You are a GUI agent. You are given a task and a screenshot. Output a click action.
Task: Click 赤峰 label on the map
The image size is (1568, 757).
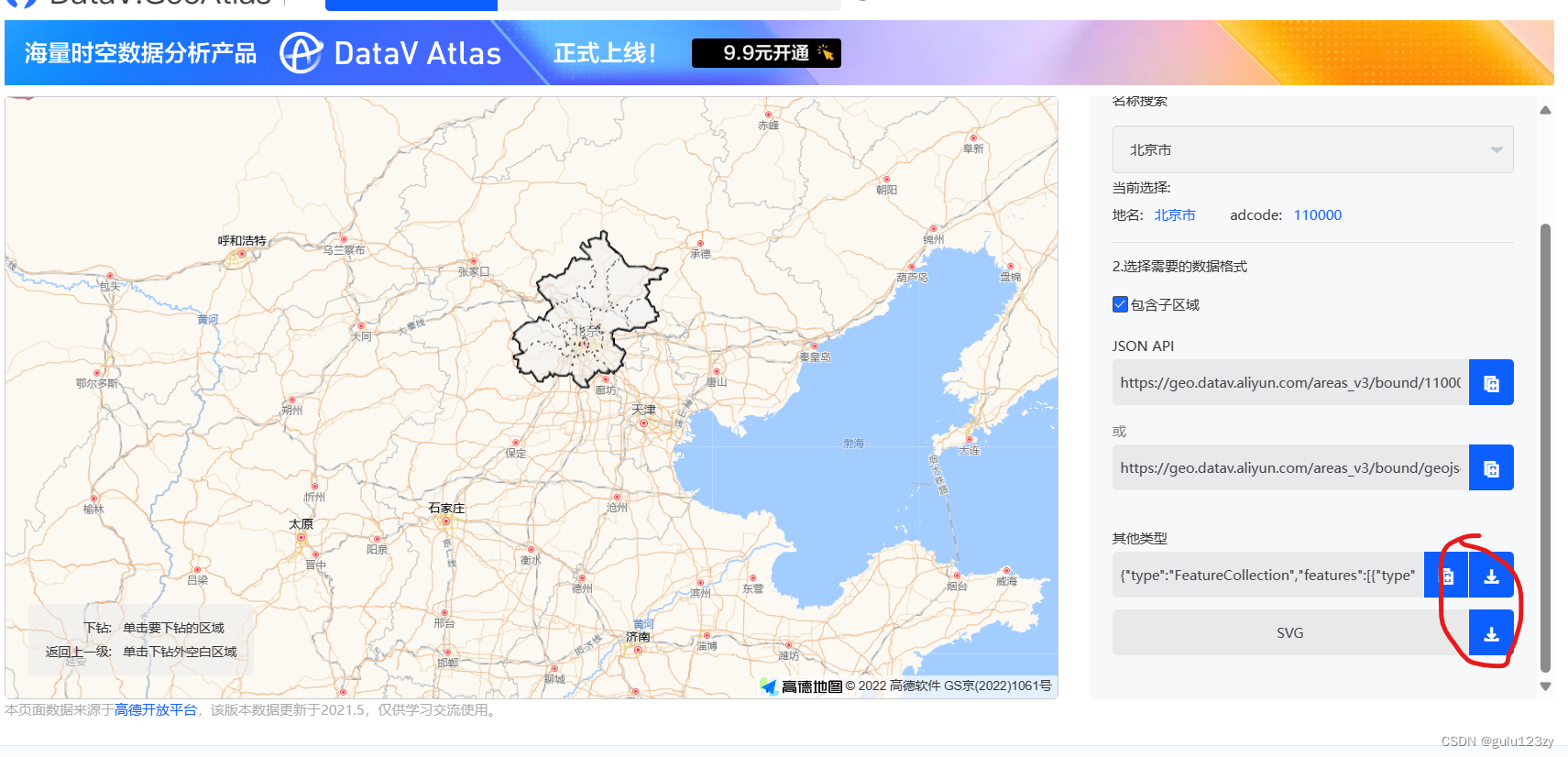pos(768,126)
